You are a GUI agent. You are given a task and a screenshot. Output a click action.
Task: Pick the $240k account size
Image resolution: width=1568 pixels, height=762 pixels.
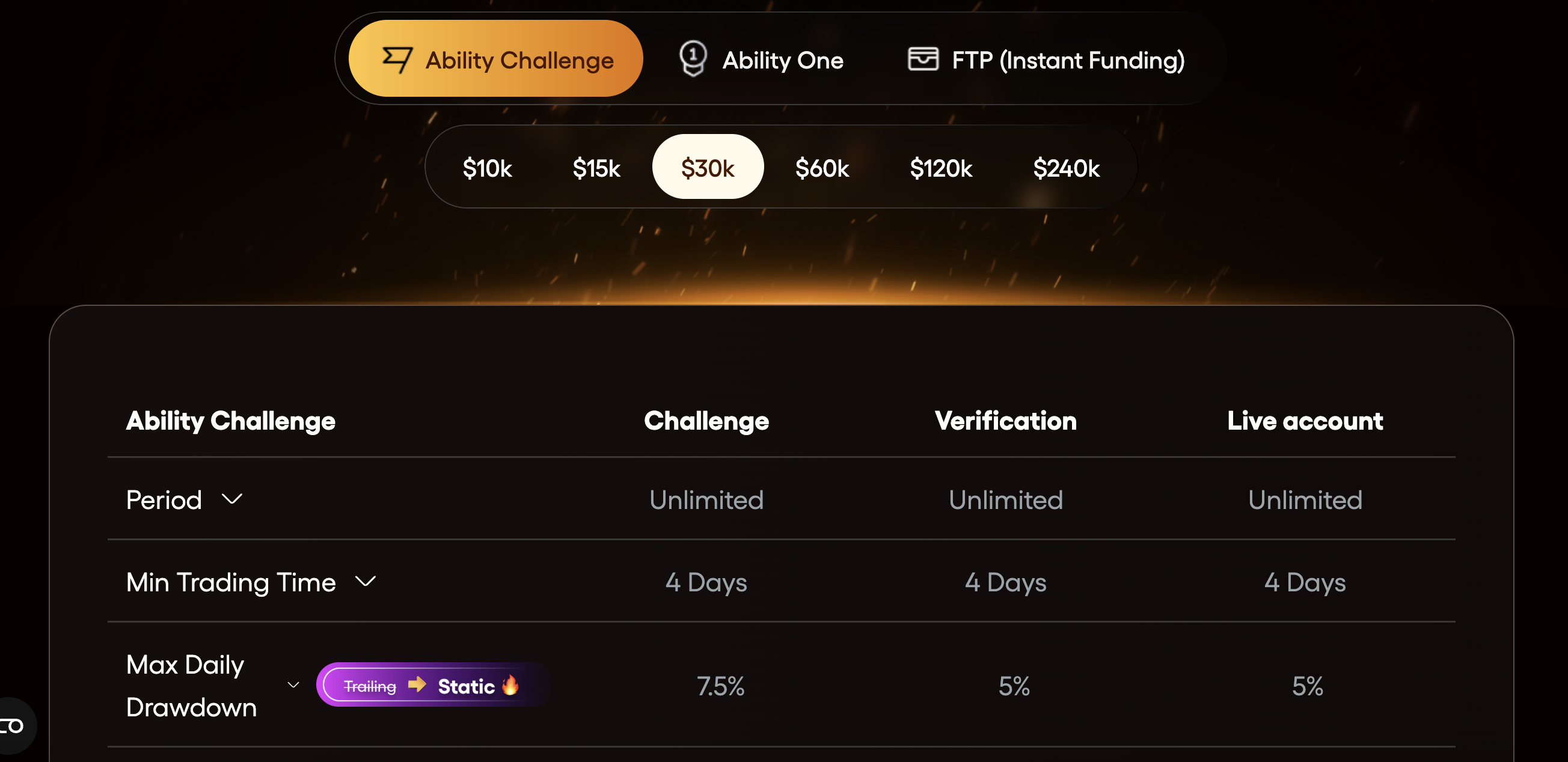[1066, 168]
